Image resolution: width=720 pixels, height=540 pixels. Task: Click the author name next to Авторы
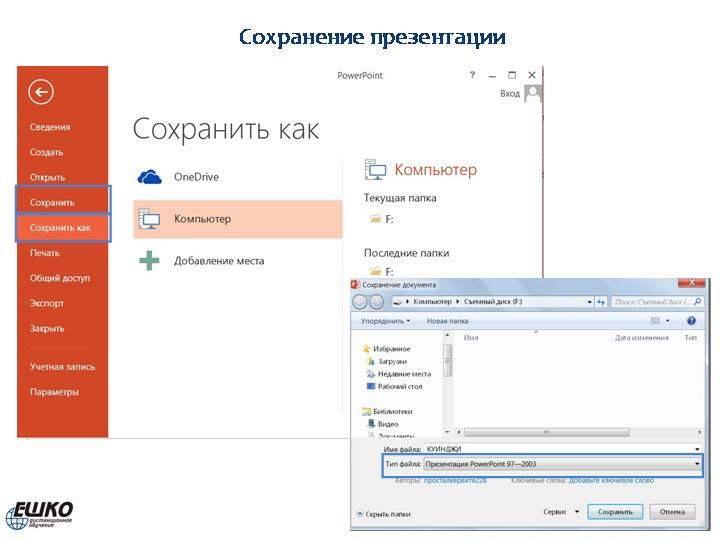[x=455, y=480]
